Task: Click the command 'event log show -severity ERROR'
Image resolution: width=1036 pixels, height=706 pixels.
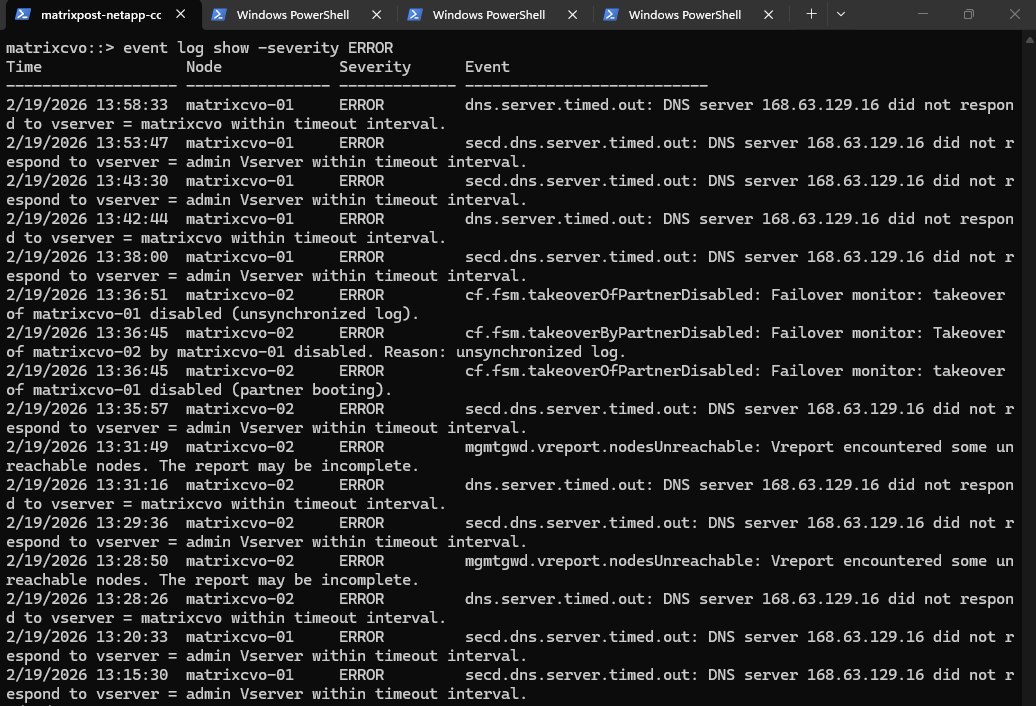Action: [258, 48]
